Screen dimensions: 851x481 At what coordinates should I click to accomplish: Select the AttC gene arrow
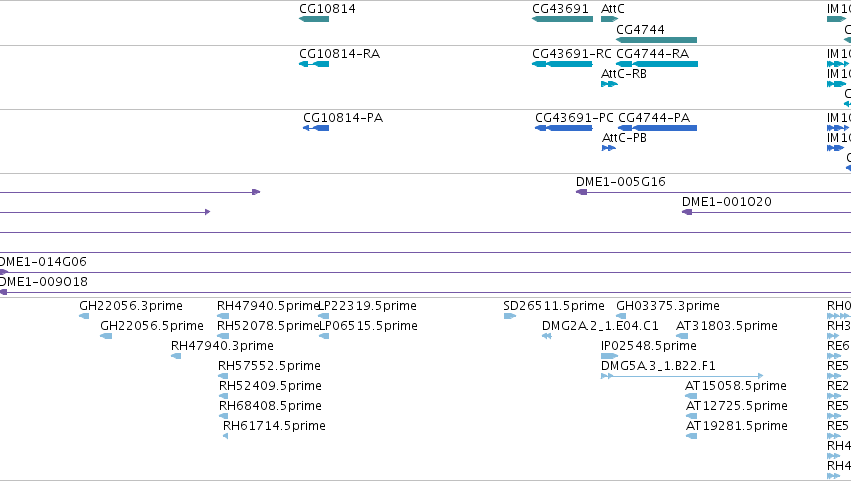[x=609, y=19]
